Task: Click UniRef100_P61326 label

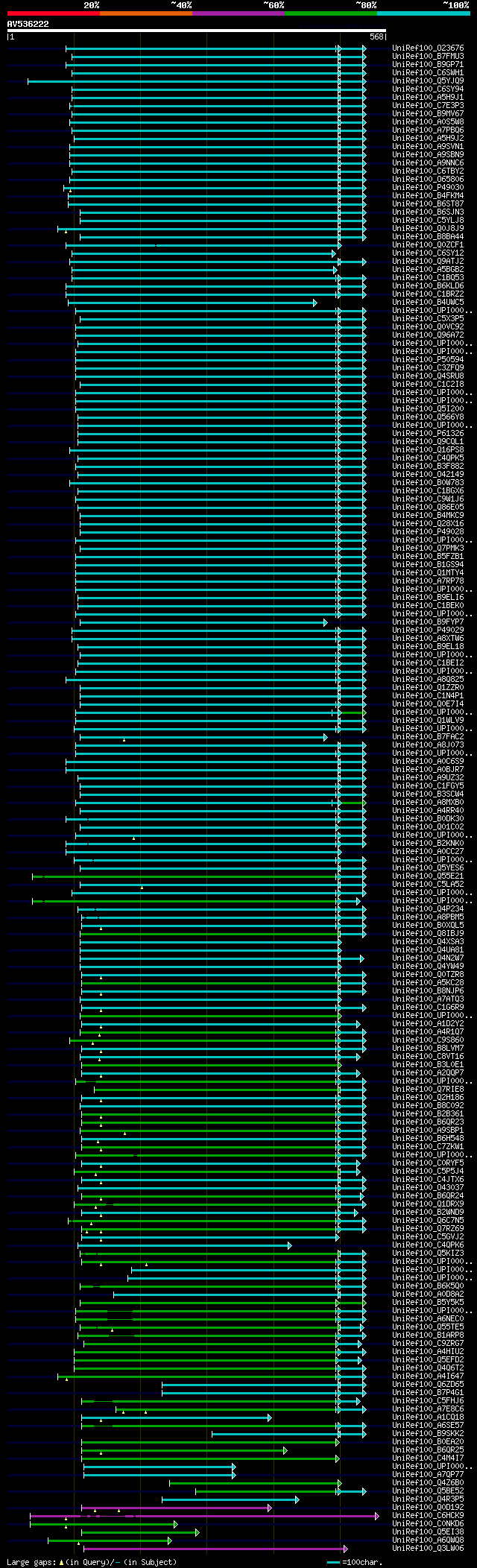Action: (428, 433)
